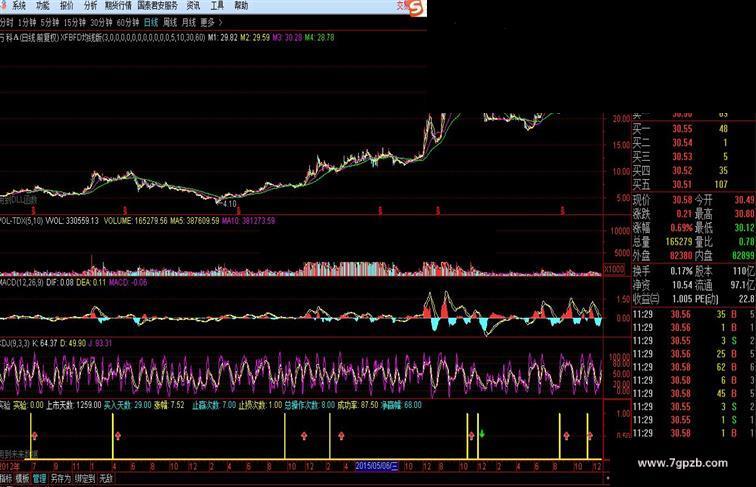
Task: Open the 资讯 menu
Action: click(193, 6)
